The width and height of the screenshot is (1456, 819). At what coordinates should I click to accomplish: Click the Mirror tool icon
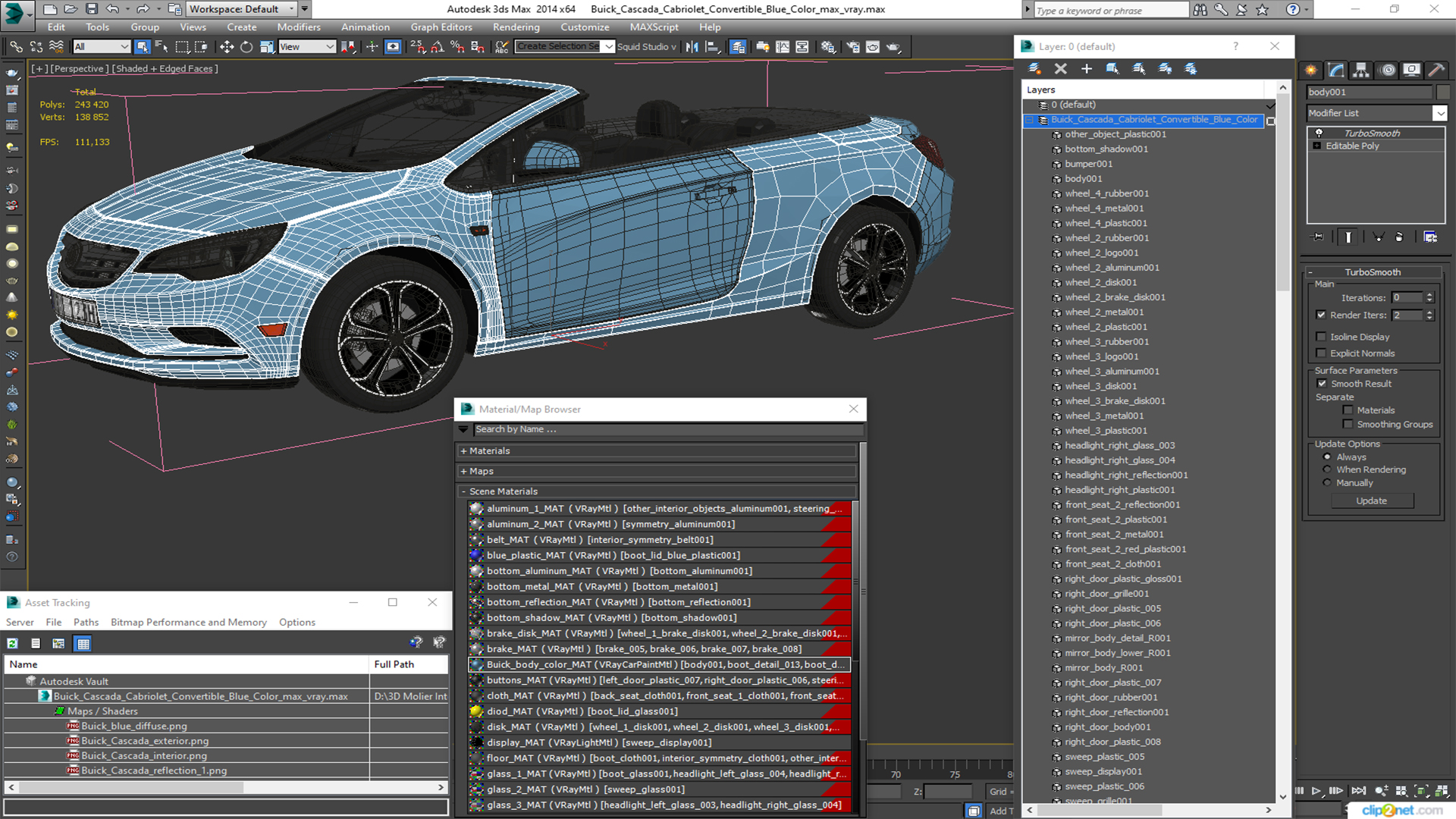tap(692, 47)
